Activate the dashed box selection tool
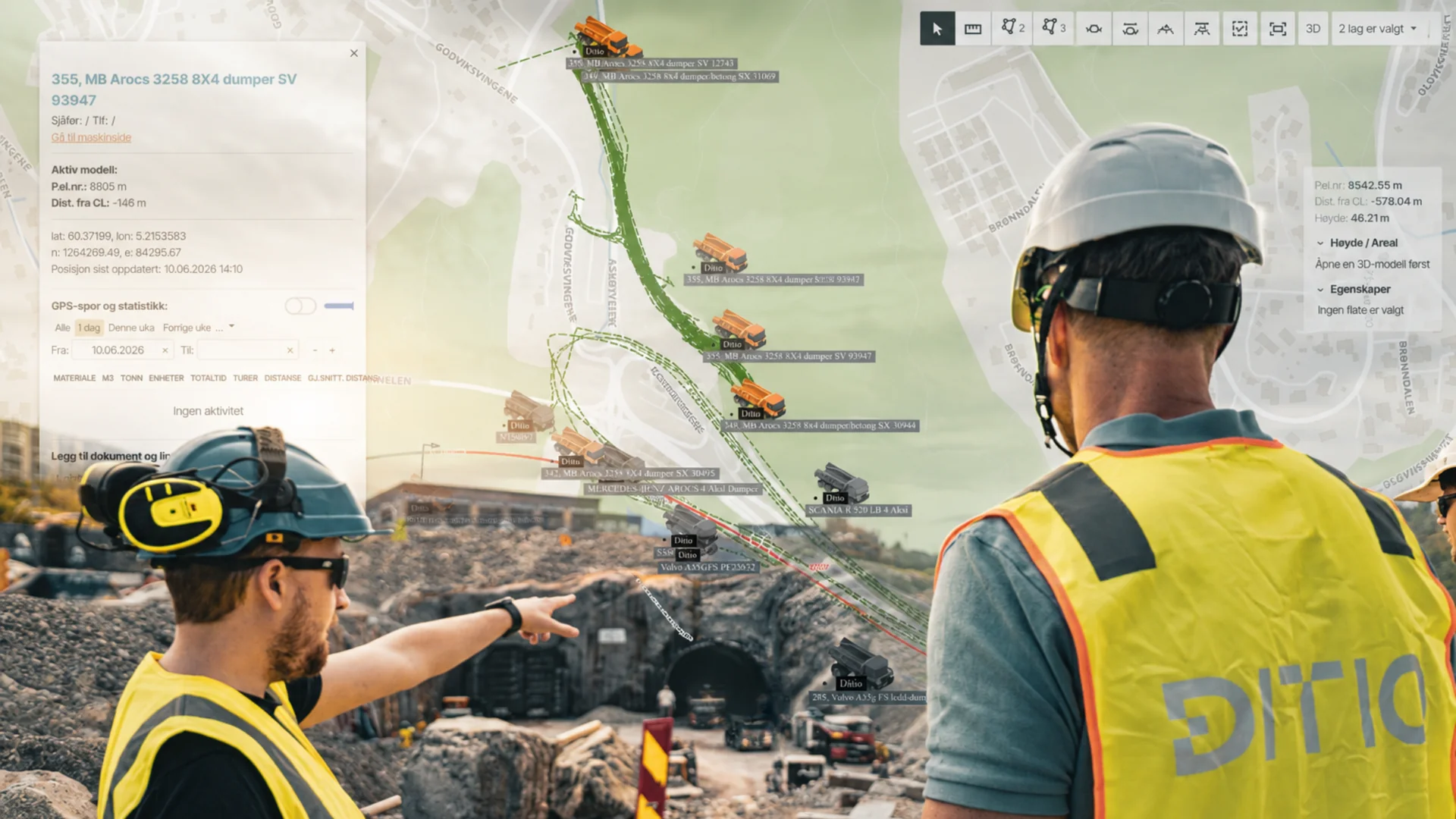This screenshot has height=819, width=1456. point(1240,29)
